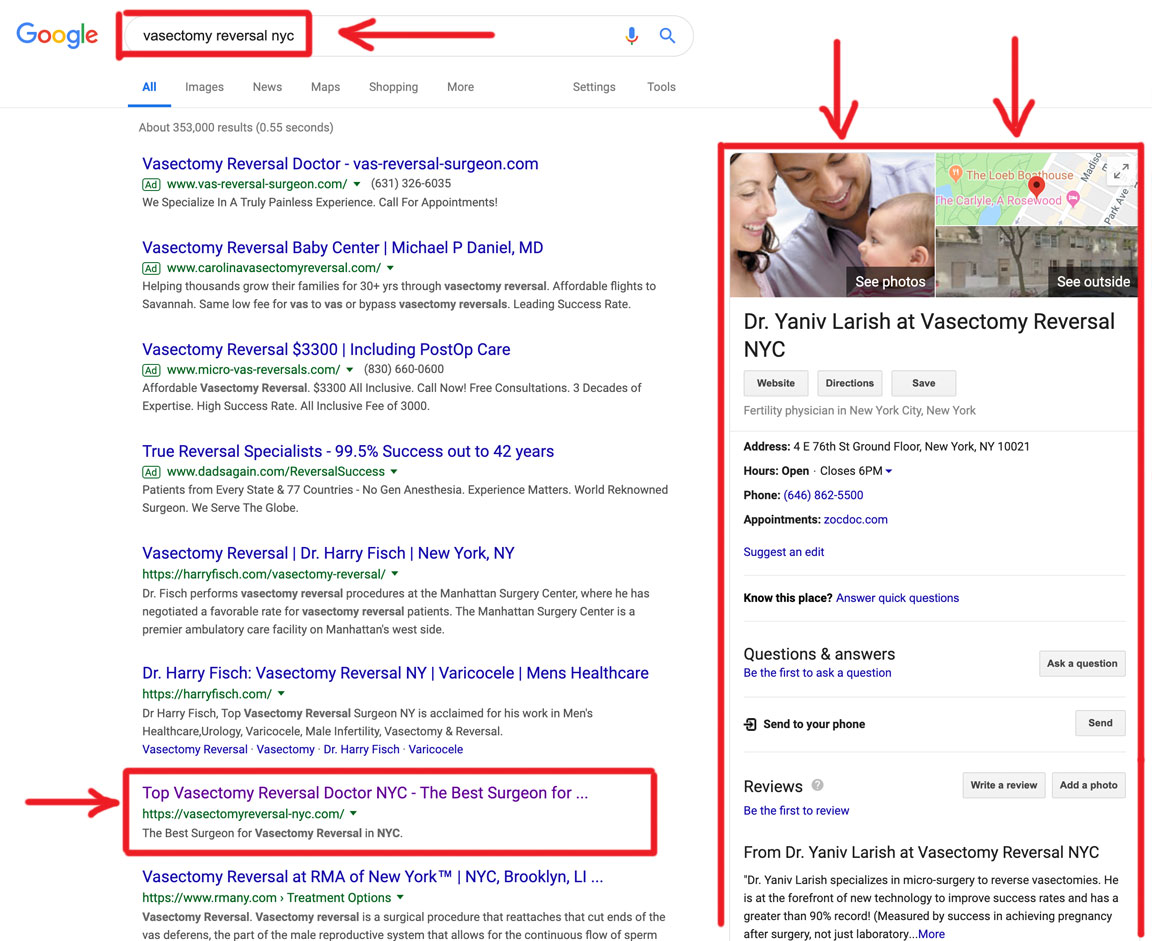
Task: Open Vasectomy Reversal Baby Center result
Action: [x=343, y=248]
